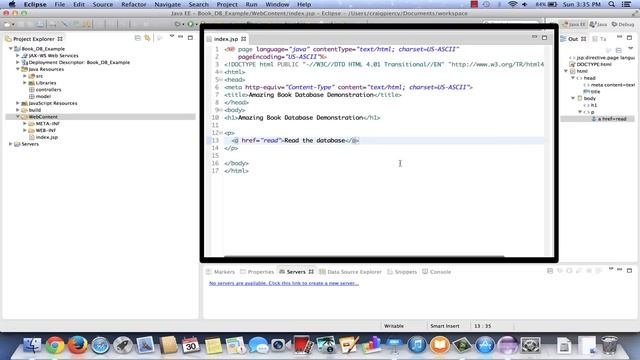Open the Navigate menu
The height and width of the screenshot is (360, 640).
click(x=167, y=4)
